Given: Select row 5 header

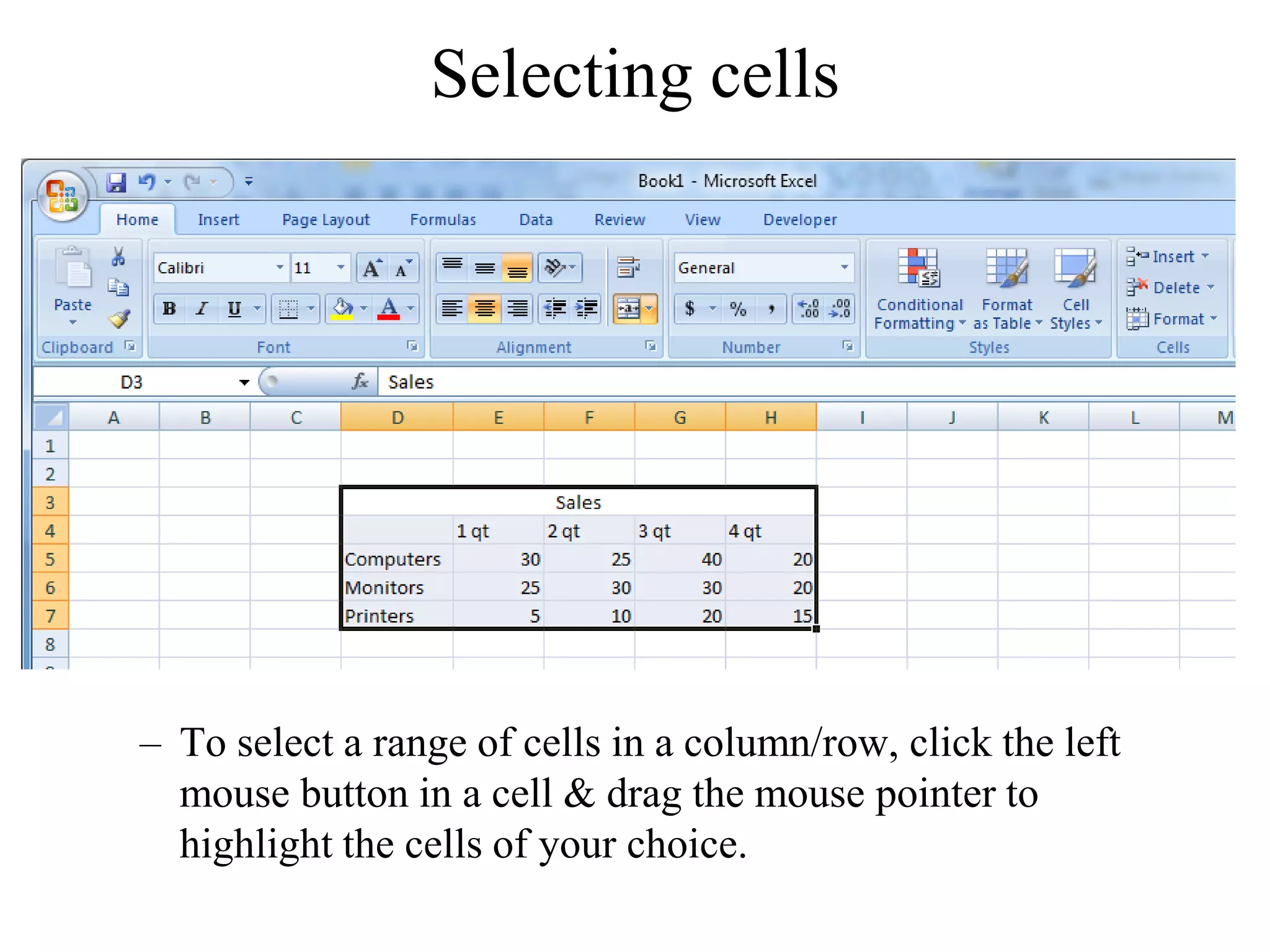Looking at the screenshot, I should pos(50,559).
